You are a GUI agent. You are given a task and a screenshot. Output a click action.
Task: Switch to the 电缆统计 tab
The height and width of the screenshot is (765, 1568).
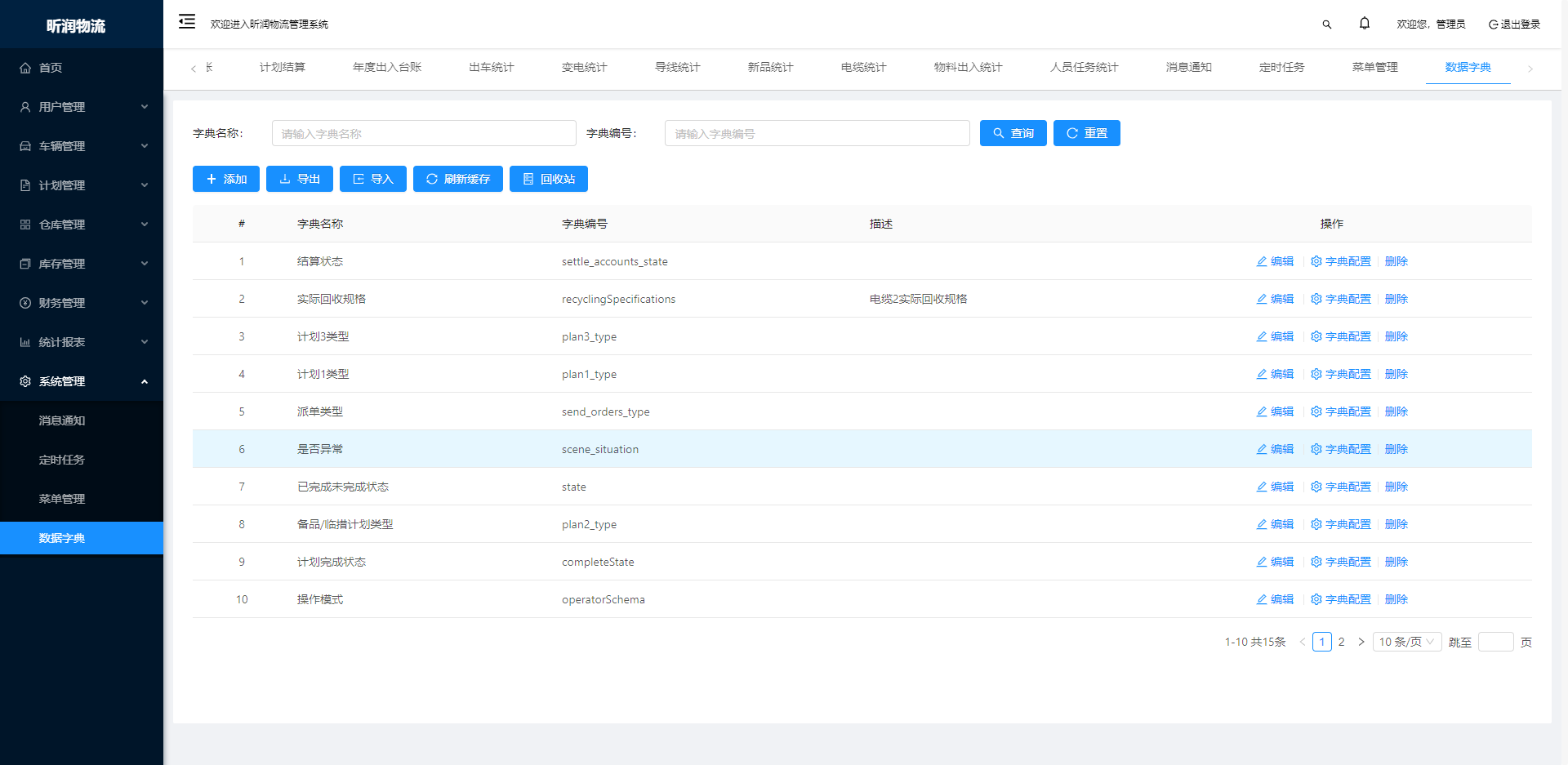(x=863, y=67)
